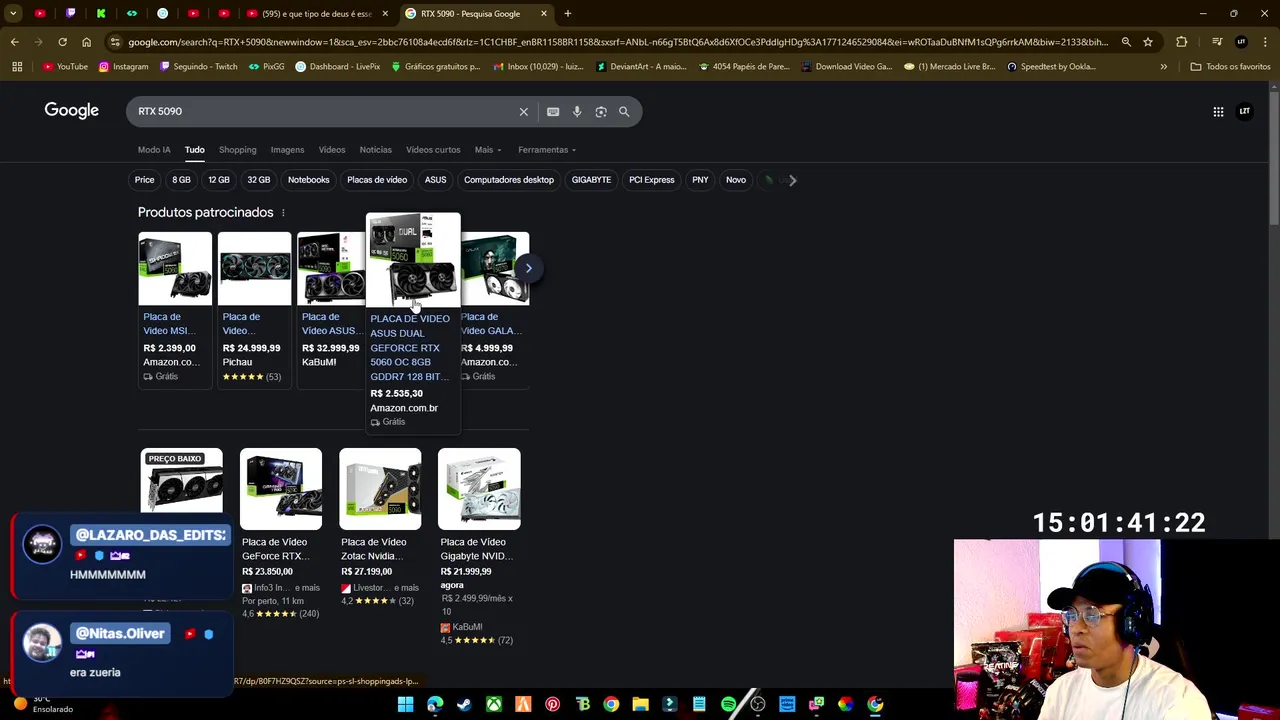Open the Ferramentas tools dropdown
Image resolution: width=1280 pixels, height=720 pixels.
click(x=547, y=150)
